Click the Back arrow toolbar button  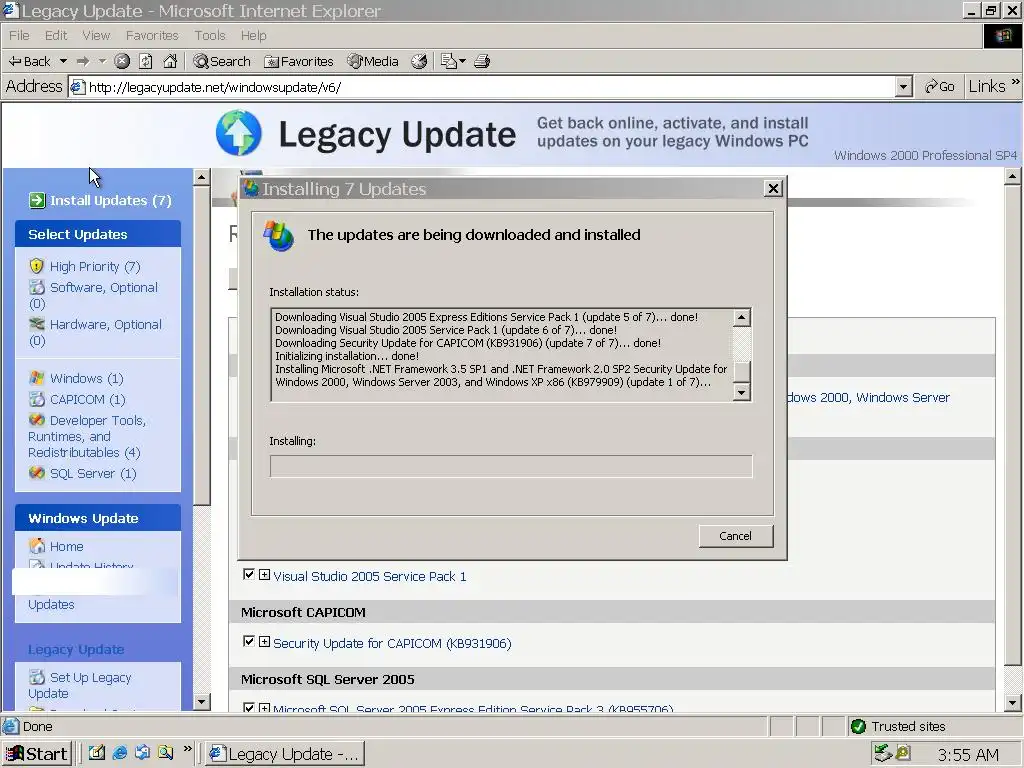pyautogui.click(x=30, y=61)
